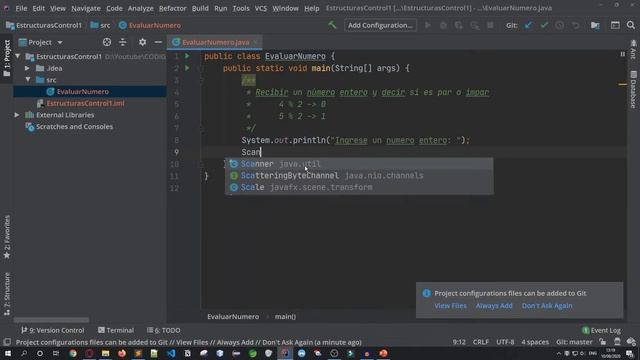Open the 4 spaces indent selector
The height and width of the screenshot is (360, 640).
(x=535, y=342)
